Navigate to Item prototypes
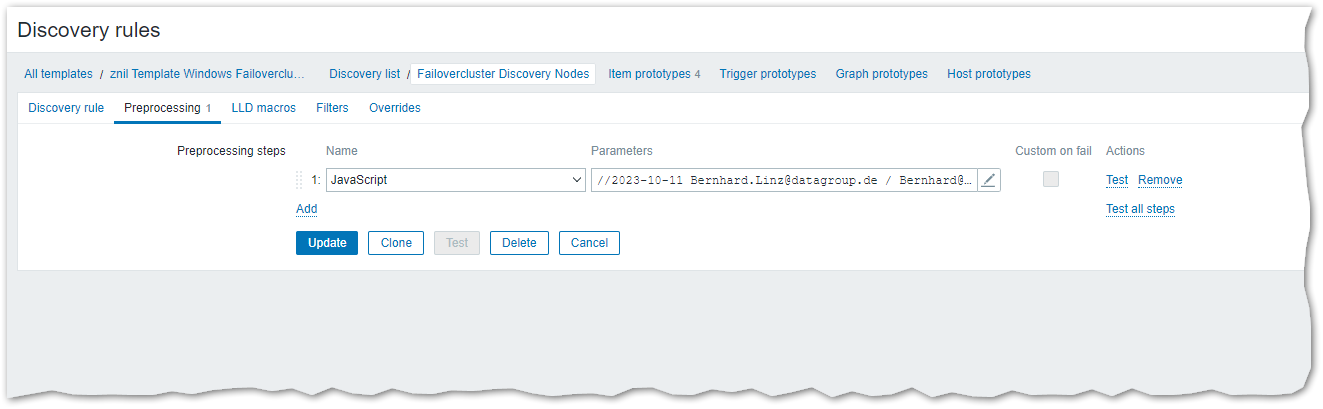The height and width of the screenshot is (409, 1323). tap(654, 74)
